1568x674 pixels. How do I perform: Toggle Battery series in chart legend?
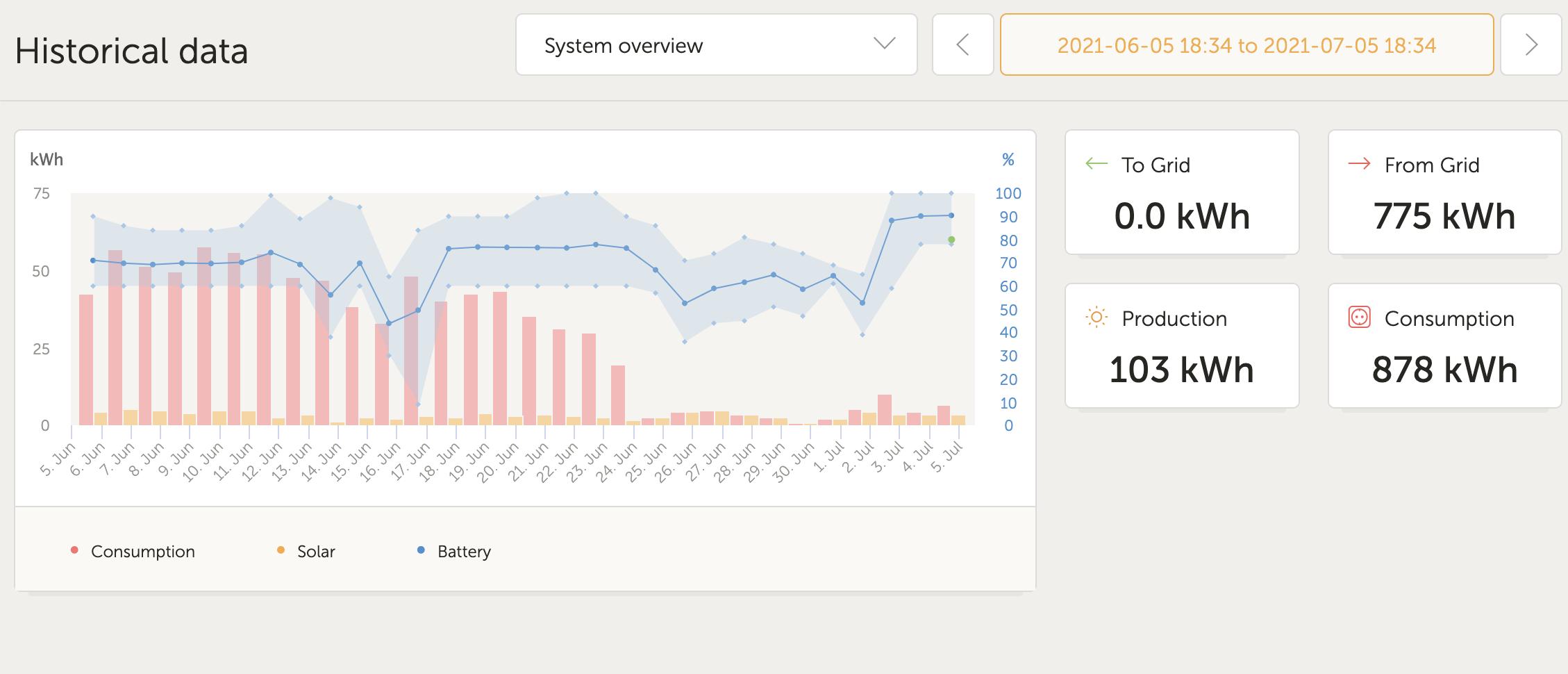pos(463,551)
